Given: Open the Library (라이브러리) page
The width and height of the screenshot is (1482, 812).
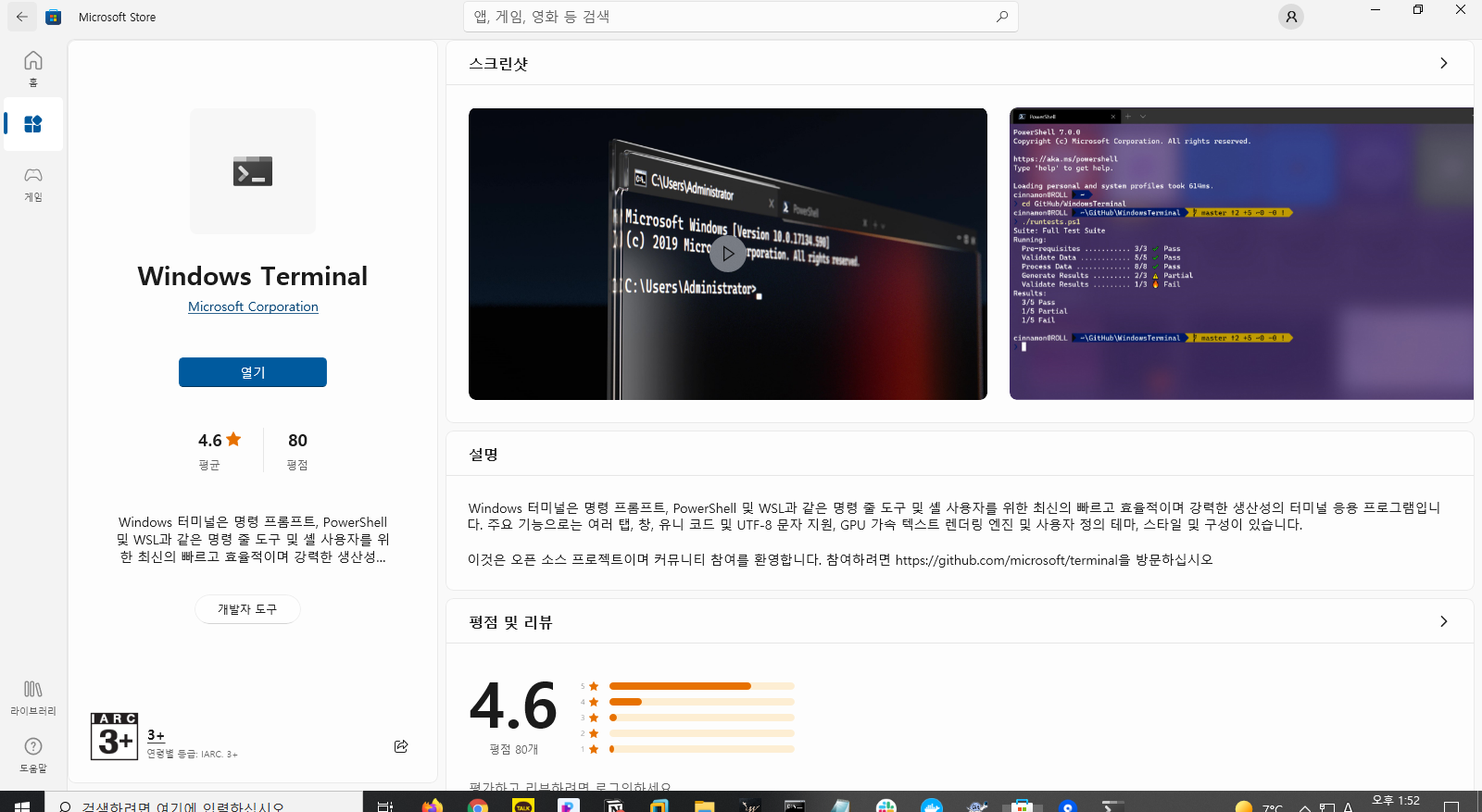Looking at the screenshot, I should [x=33, y=697].
